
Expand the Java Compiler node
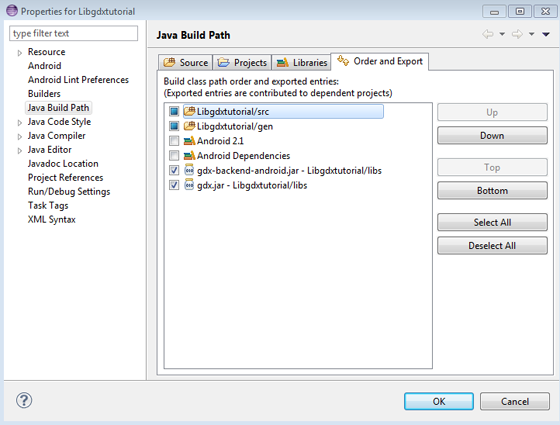(20, 137)
